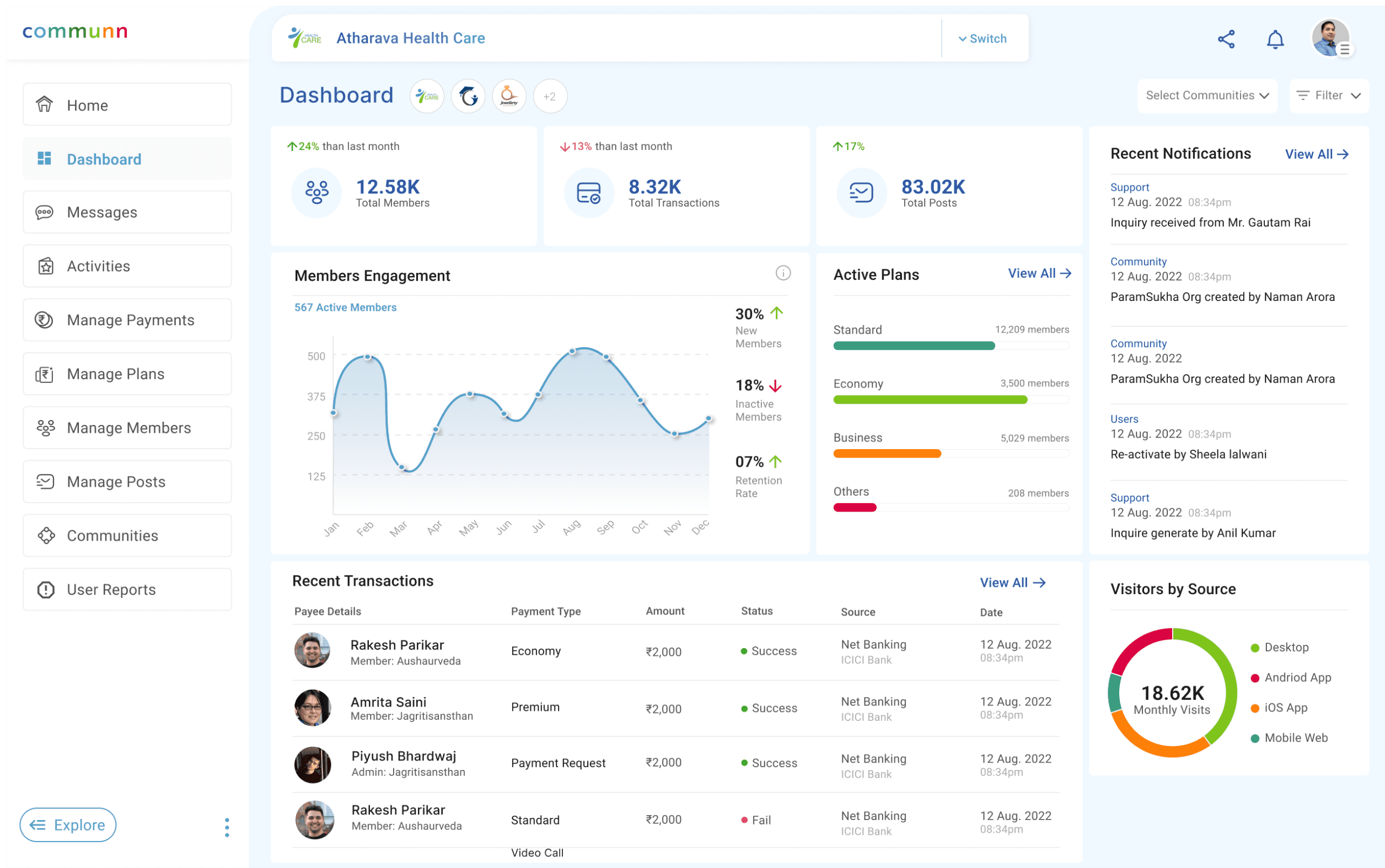Select the jewellery community logo icon
Screen dimensions: 1385x868
[x=509, y=96]
